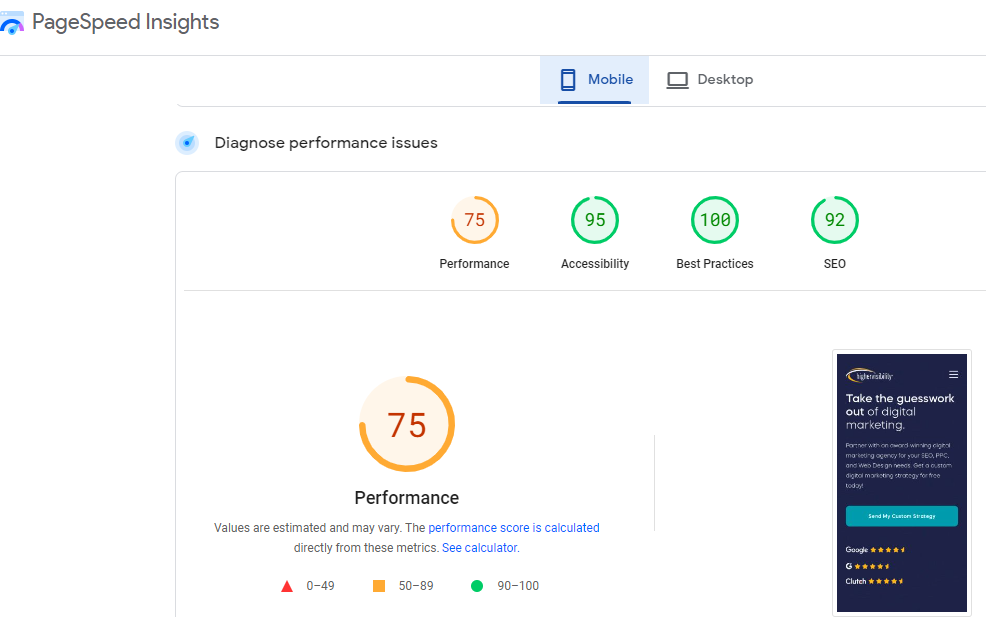Click the PageSpeed Insights logo icon
The width and height of the screenshot is (986, 617).
pyautogui.click(x=13, y=21)
